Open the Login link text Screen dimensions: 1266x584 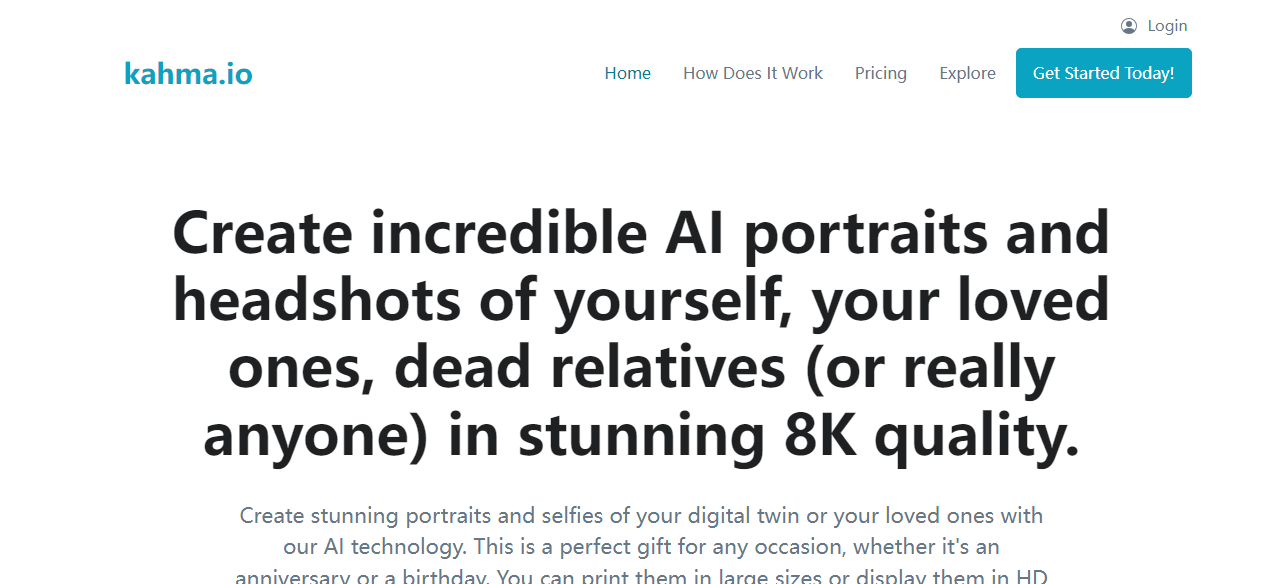[1167, 26]
